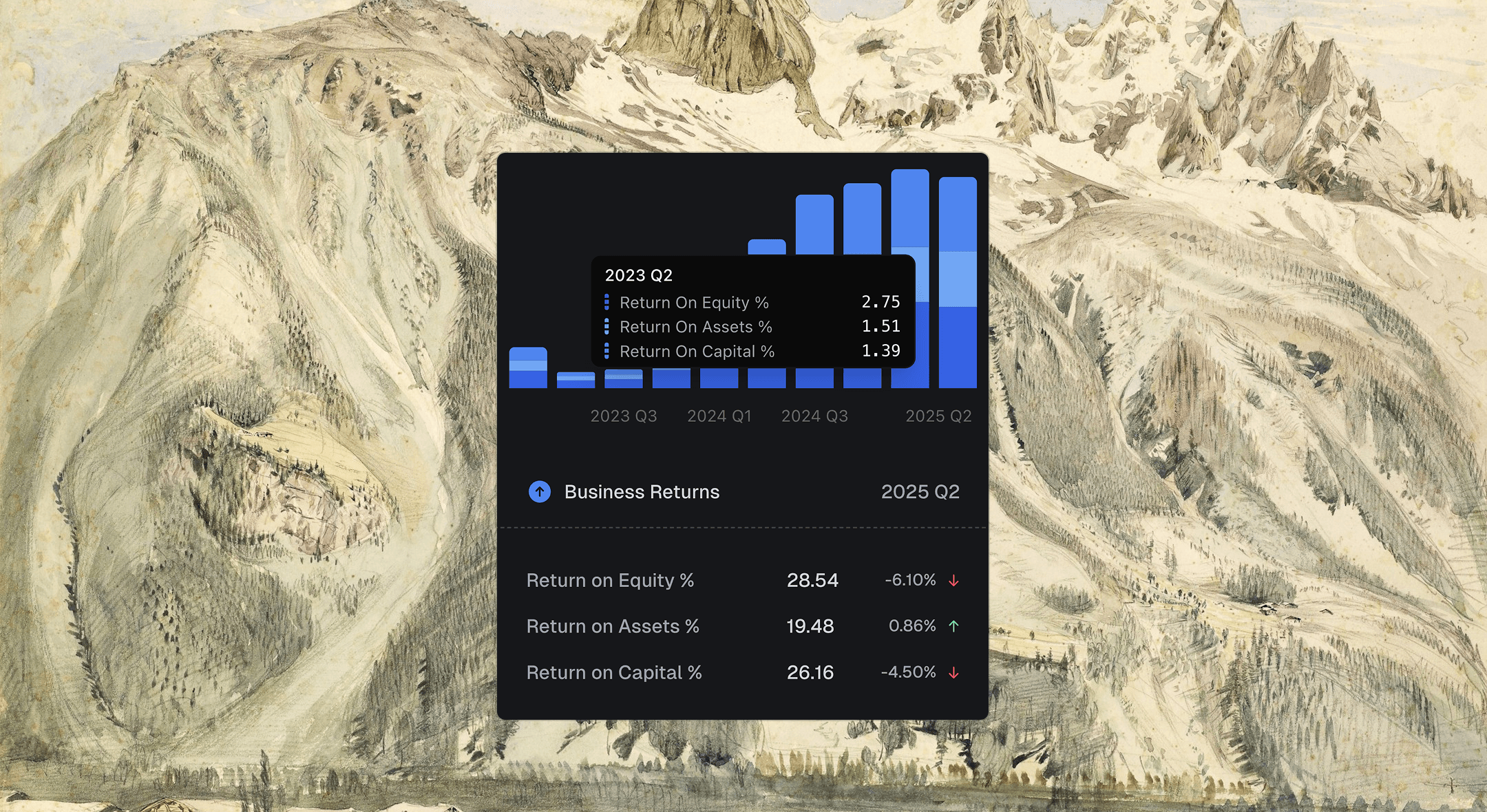
Task: Select the first leftmost bar in the chart
Action: point(528,368)
